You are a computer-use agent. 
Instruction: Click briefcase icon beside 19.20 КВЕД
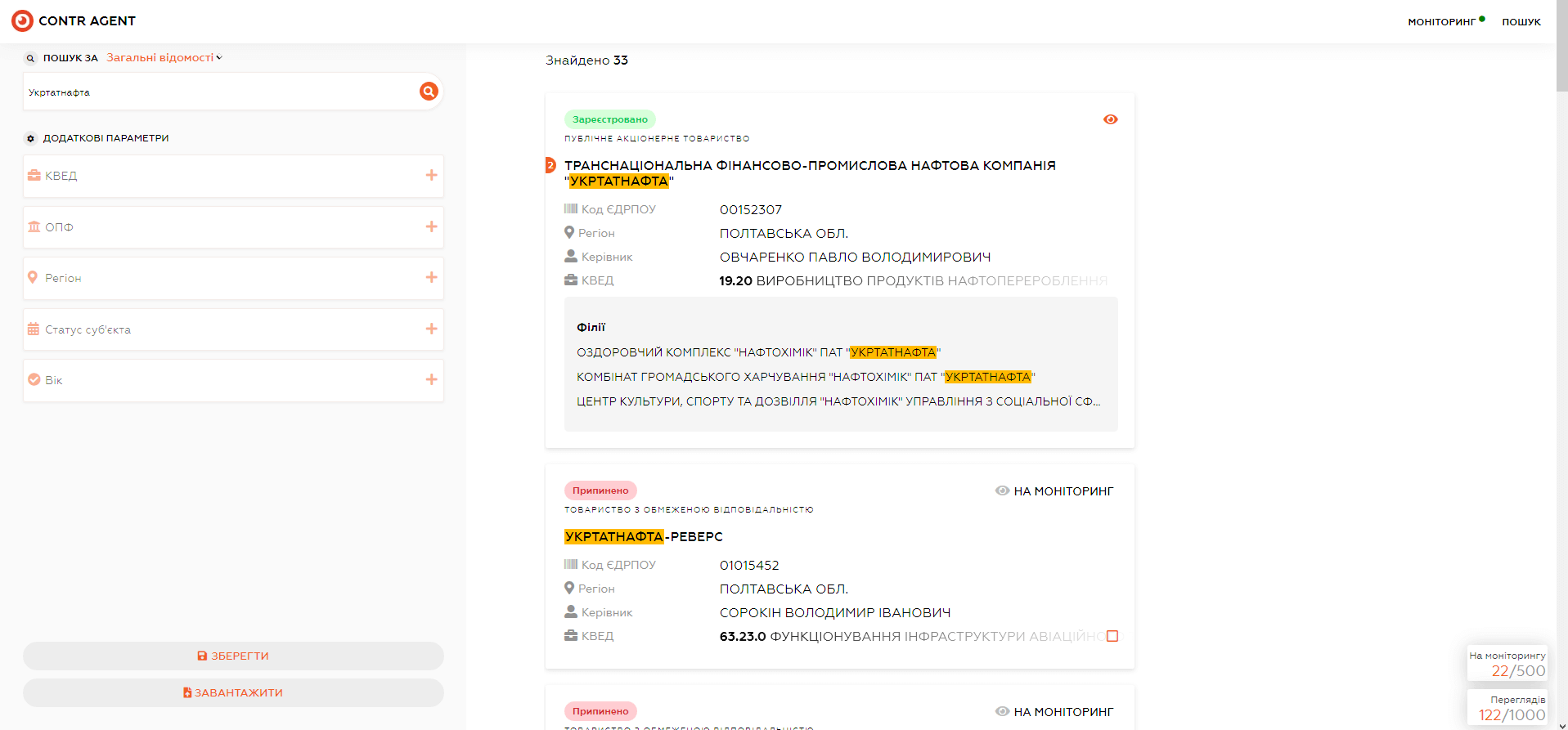coord(571,280)
